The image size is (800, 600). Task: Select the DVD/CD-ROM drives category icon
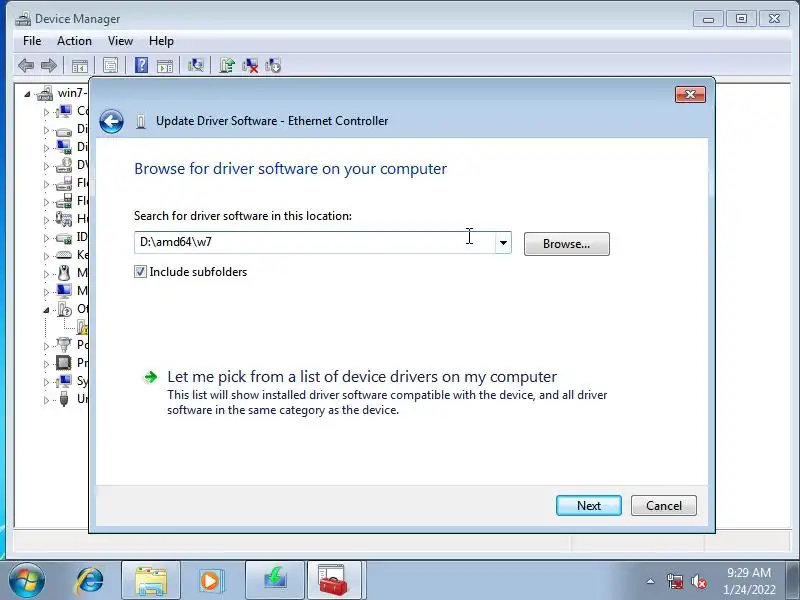pyautogui.click(x=64, y=165)
